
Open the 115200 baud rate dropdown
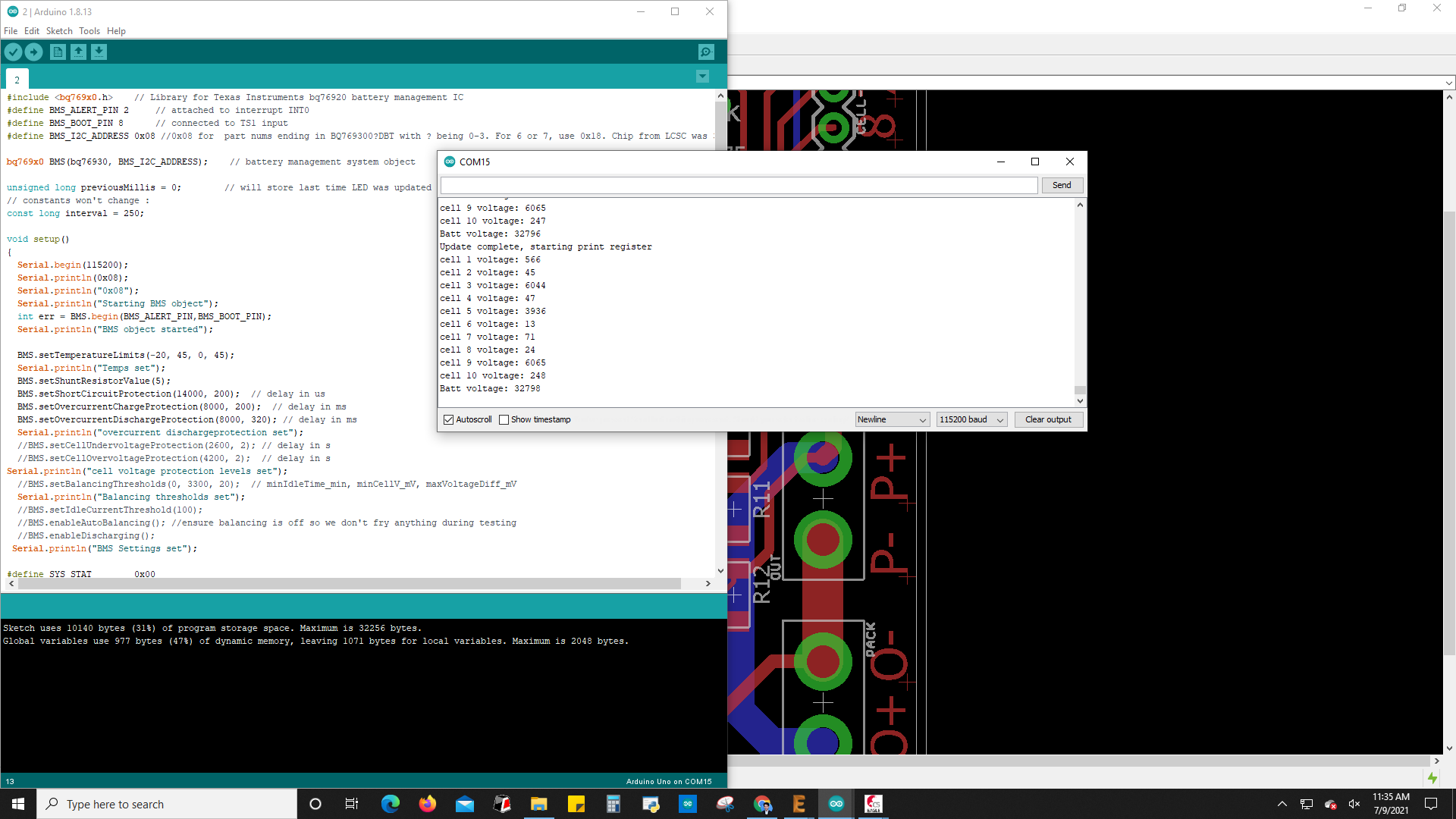tap(972, 419)
